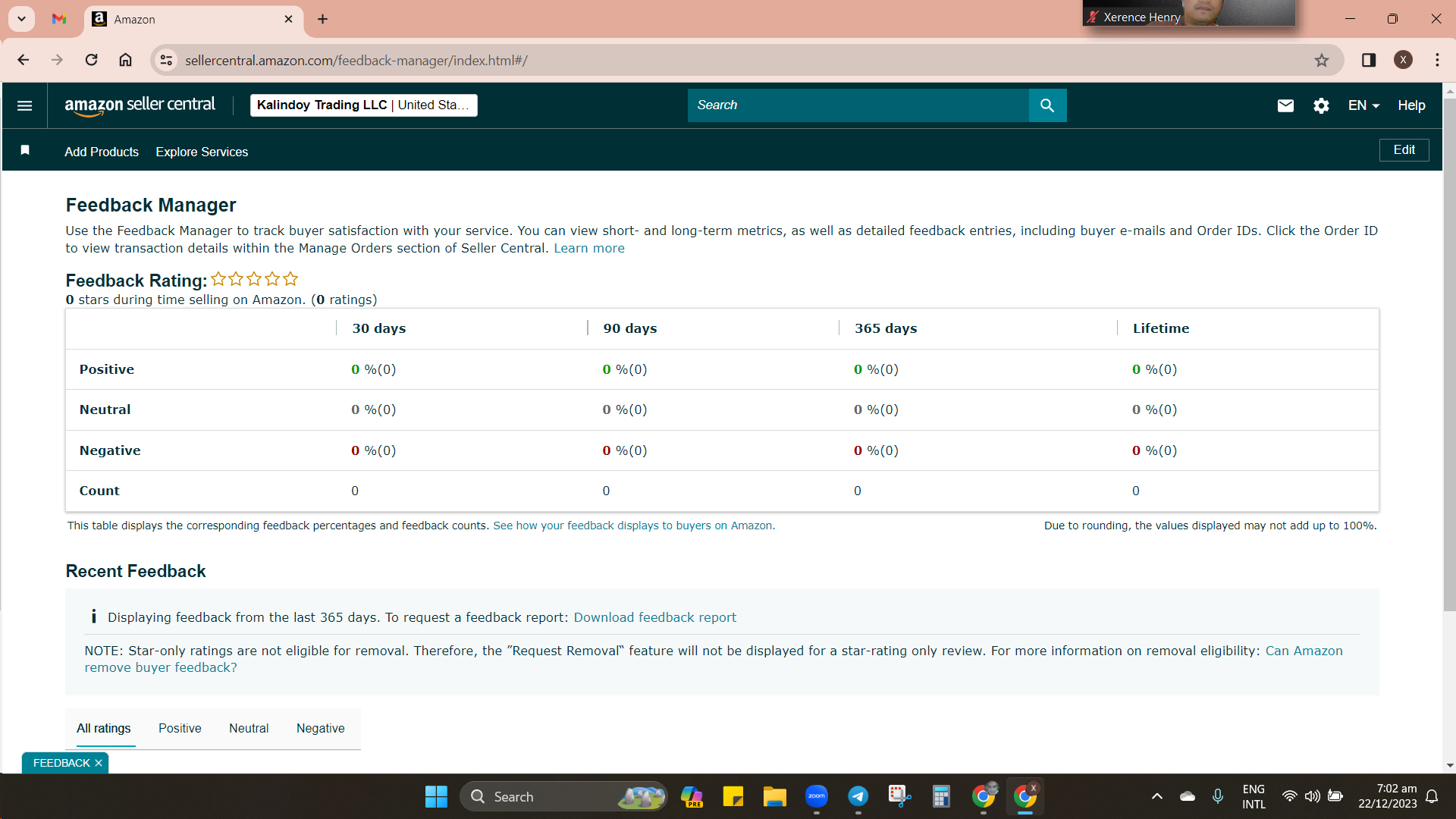The height and width of the screenshot is (819, 1456).
Task: Go forward in browser history
Action: click(x=57, y=60)
